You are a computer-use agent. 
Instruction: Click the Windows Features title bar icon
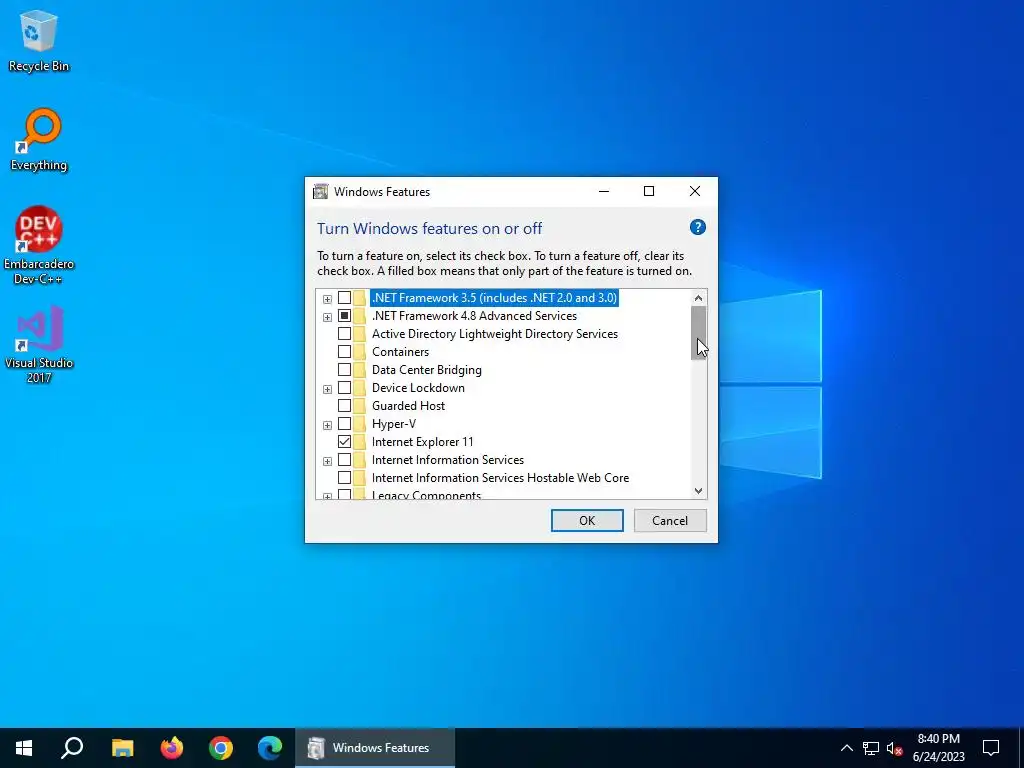point(320,191)
